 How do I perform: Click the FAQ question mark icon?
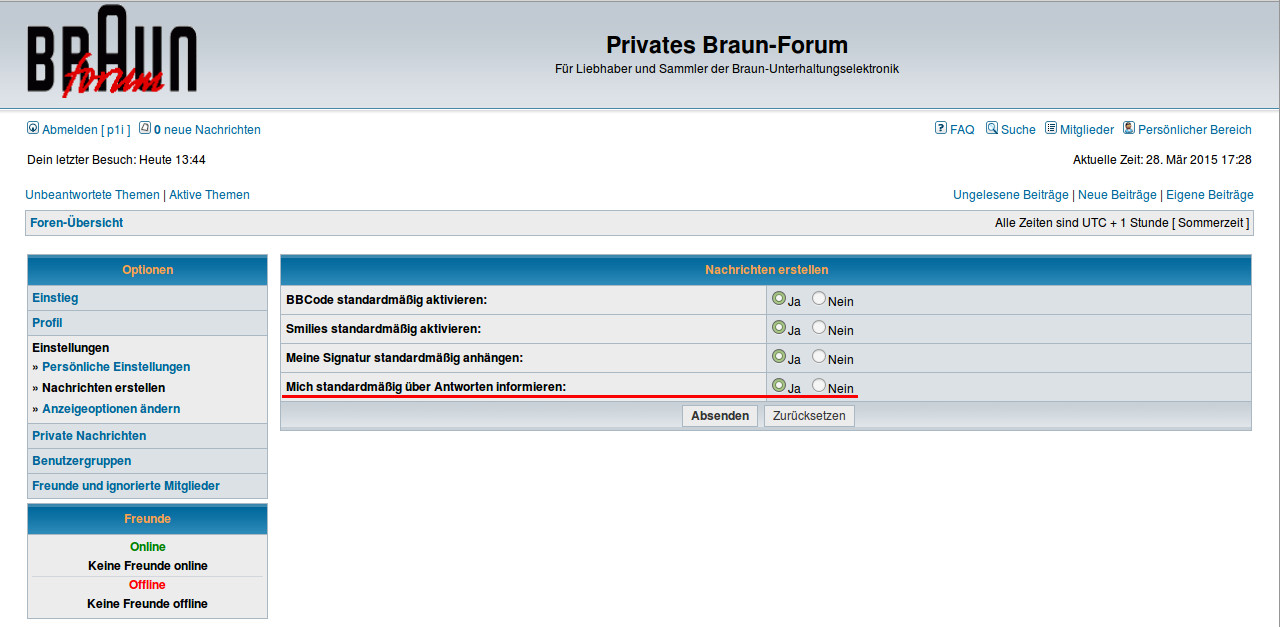[941, 128]
